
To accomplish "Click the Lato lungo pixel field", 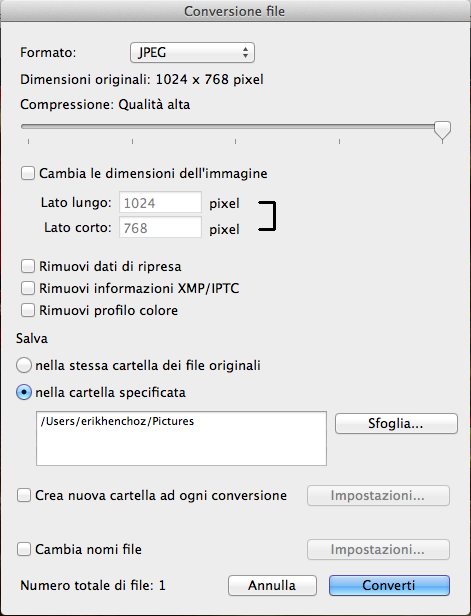I will coord(160,202).
